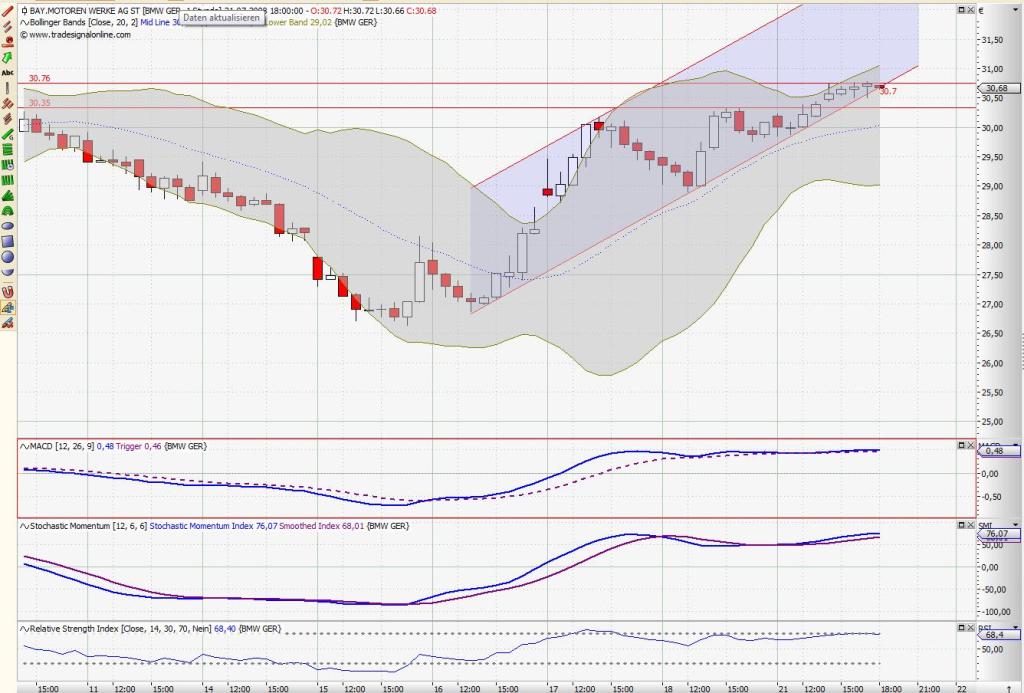Click the MACD [12, 26, 9] label
The height and width of the screenshot is (693, 1024).
(x=62, y=446)
